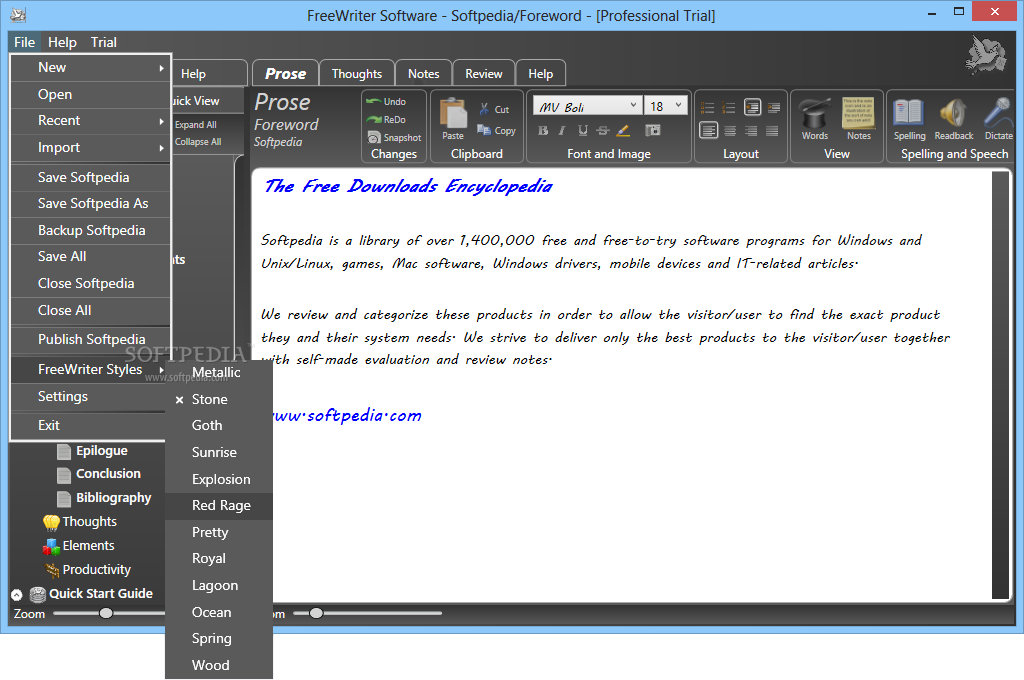
Task: Click the Productivity icon in tree
Action: coord(52,570)
